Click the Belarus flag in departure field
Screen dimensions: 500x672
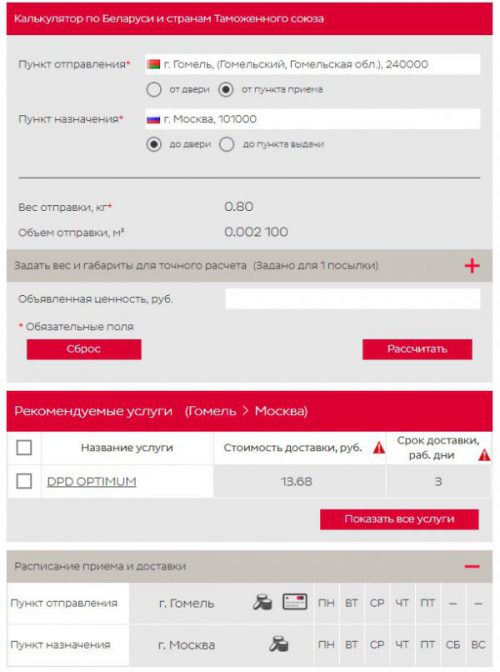(153, 64)
